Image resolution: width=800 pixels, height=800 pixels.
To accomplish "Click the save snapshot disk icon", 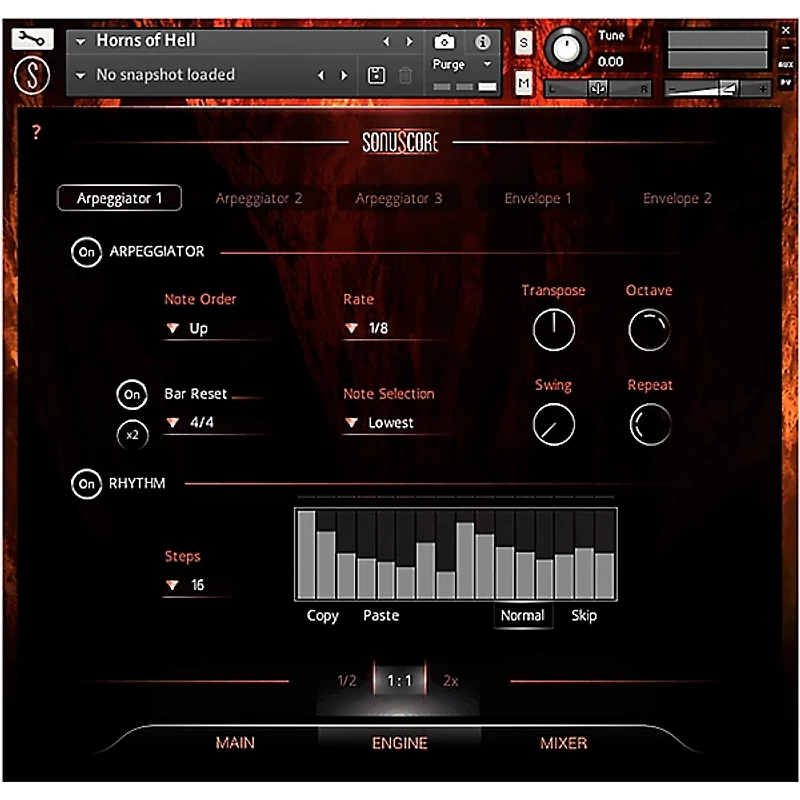I will [376, 75].
